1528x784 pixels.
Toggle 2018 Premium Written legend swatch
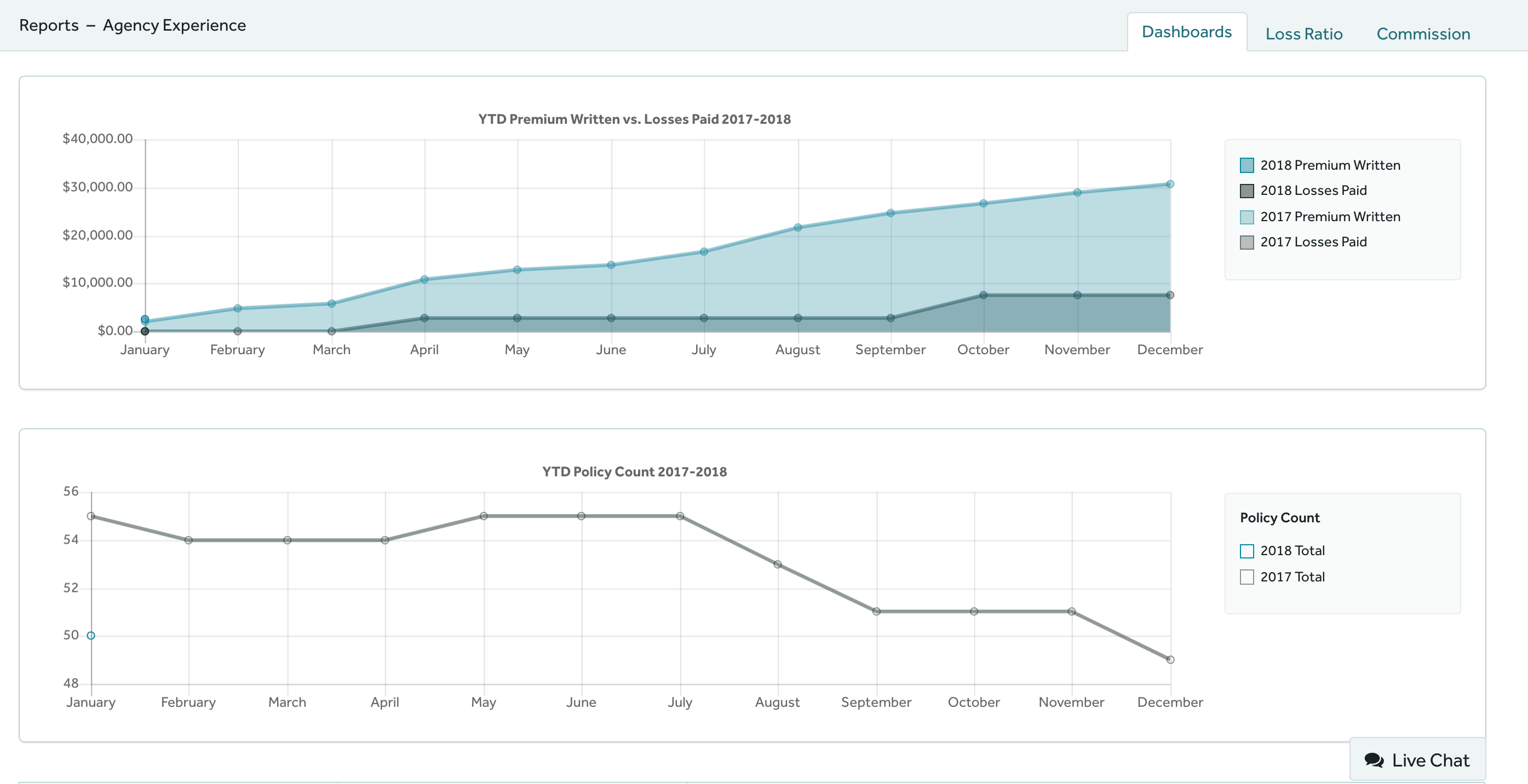click(x=1246, y=165)
